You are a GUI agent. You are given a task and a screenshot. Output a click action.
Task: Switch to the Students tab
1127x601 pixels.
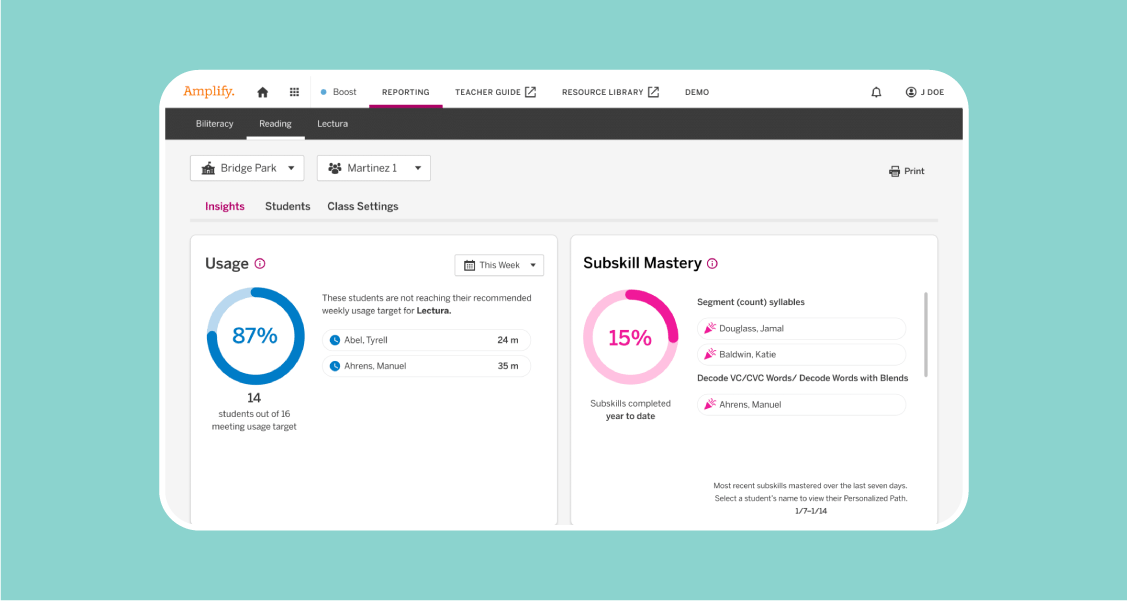(x=287, y=206)
